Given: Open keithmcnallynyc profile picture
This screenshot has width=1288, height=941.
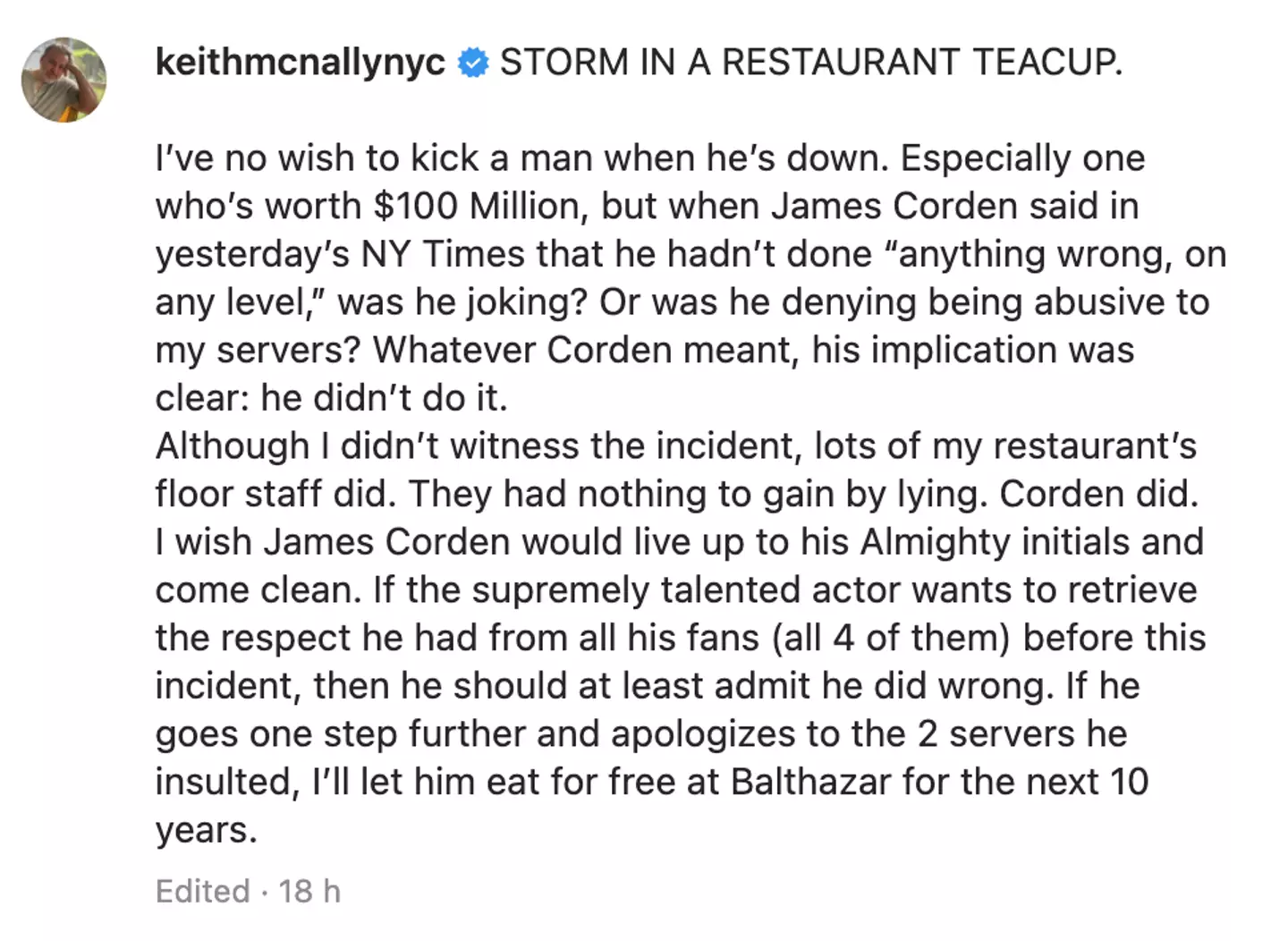Looking at the screenshot, I should (x=64, y=80).
